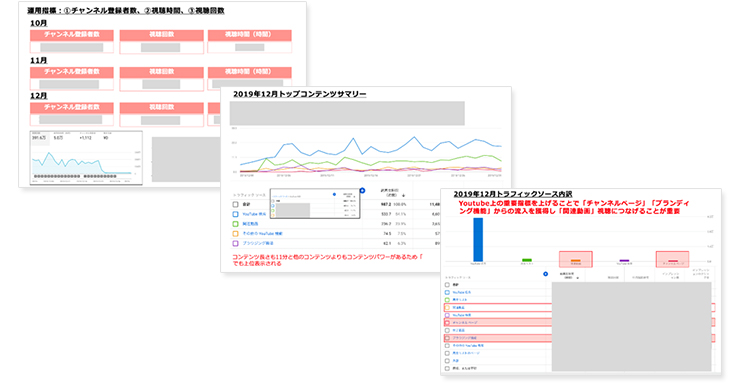
Task: Select the 10月 チャンネル登録者数 header
Action: point(72,35)
